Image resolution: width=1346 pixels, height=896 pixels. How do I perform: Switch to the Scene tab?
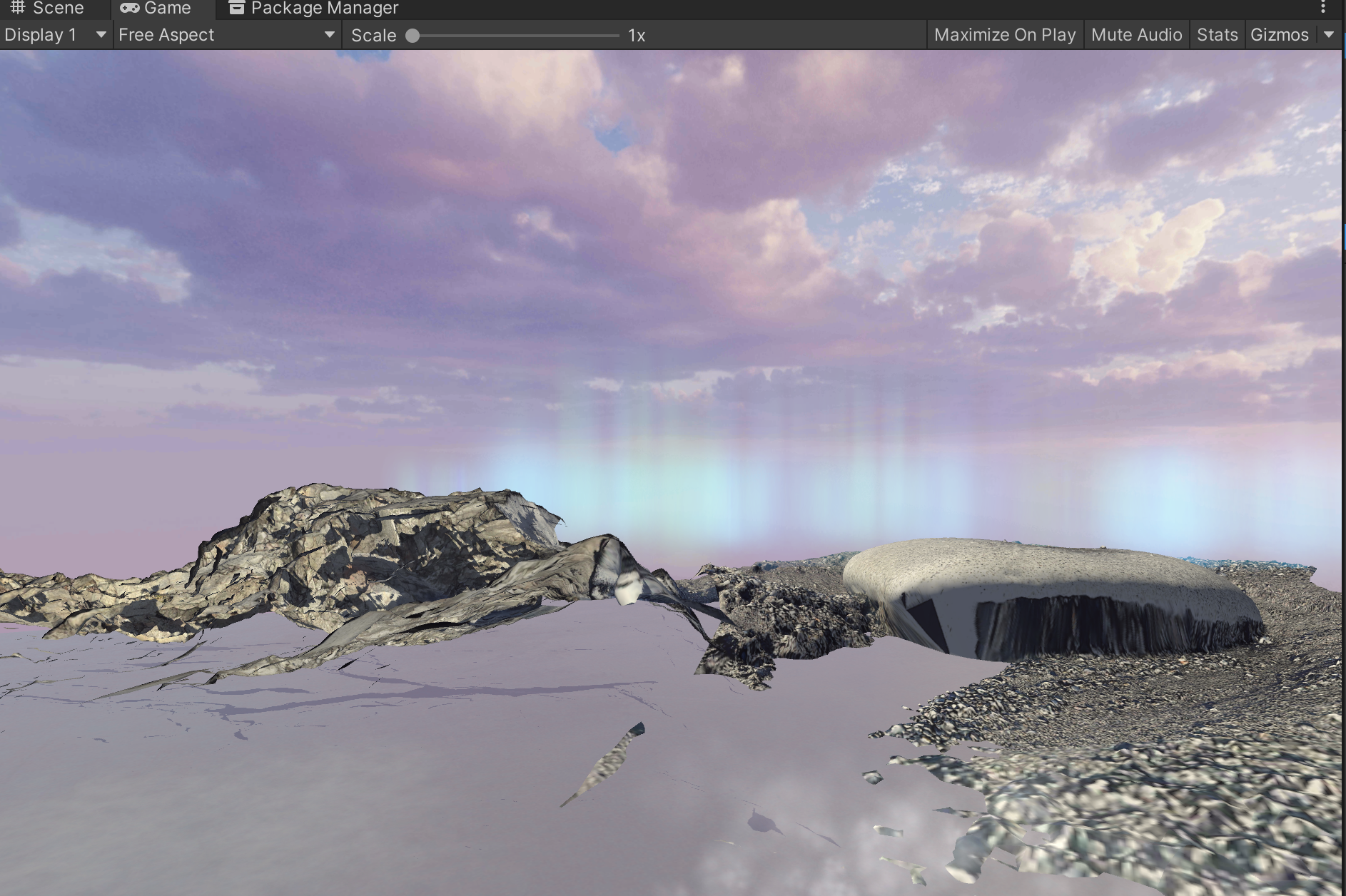point(47,9)
